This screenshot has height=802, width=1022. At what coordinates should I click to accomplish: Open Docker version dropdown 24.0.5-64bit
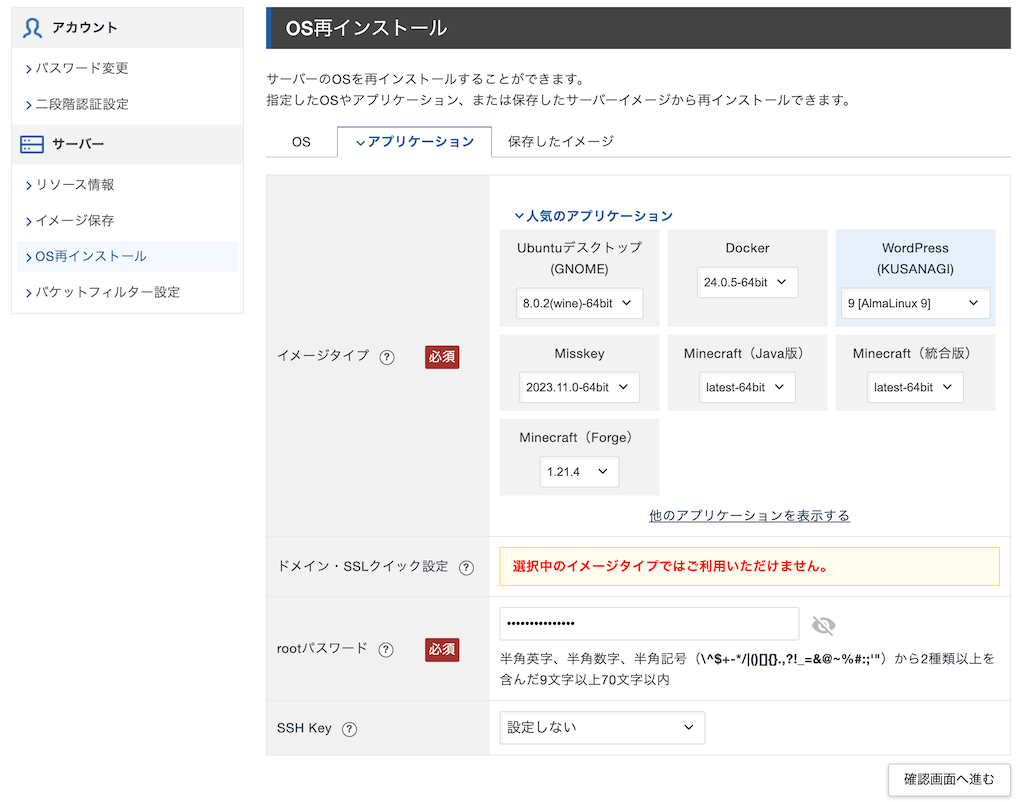coord(747,282)
